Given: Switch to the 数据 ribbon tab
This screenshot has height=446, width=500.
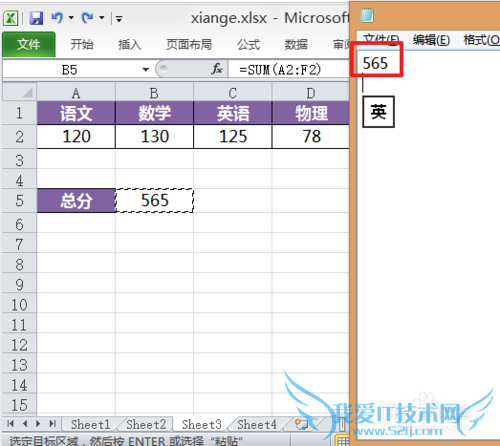Looking at the screenshot, I should [x=296, y=44].
